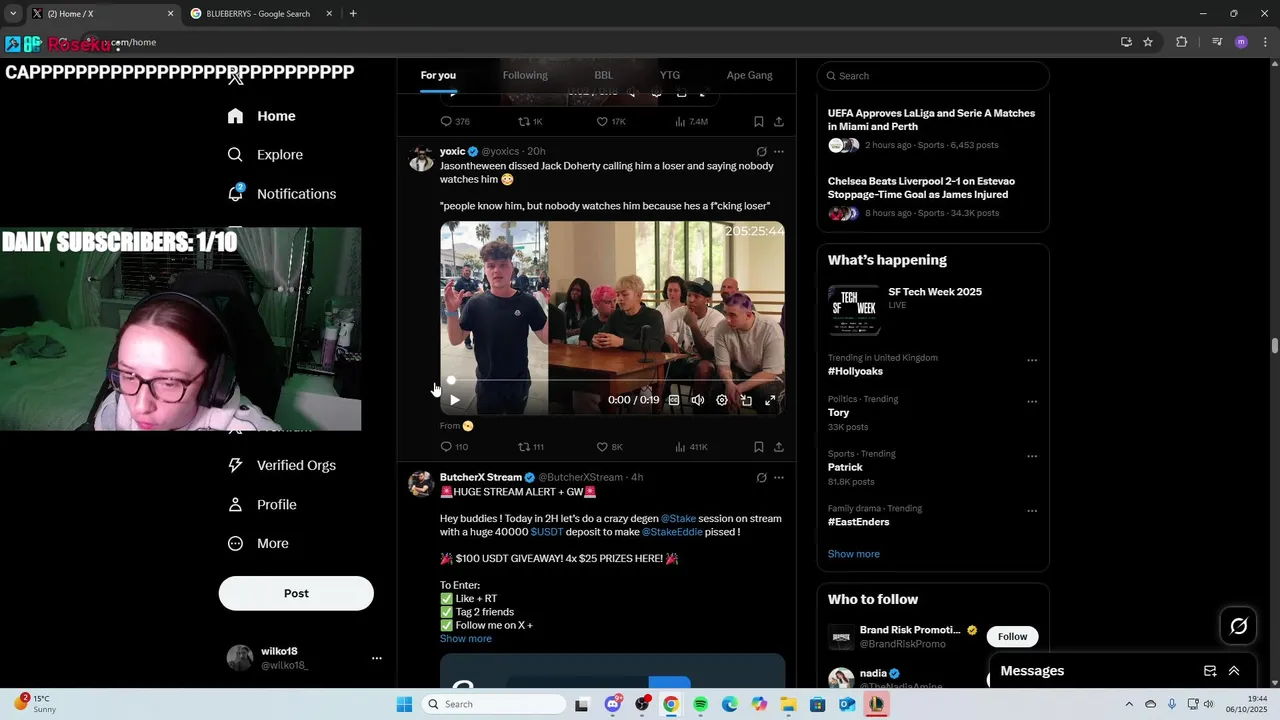Screen dimensions: 1280x720
Task: Open more options on ButcherX Stream post
Action: tap(779, 478)
